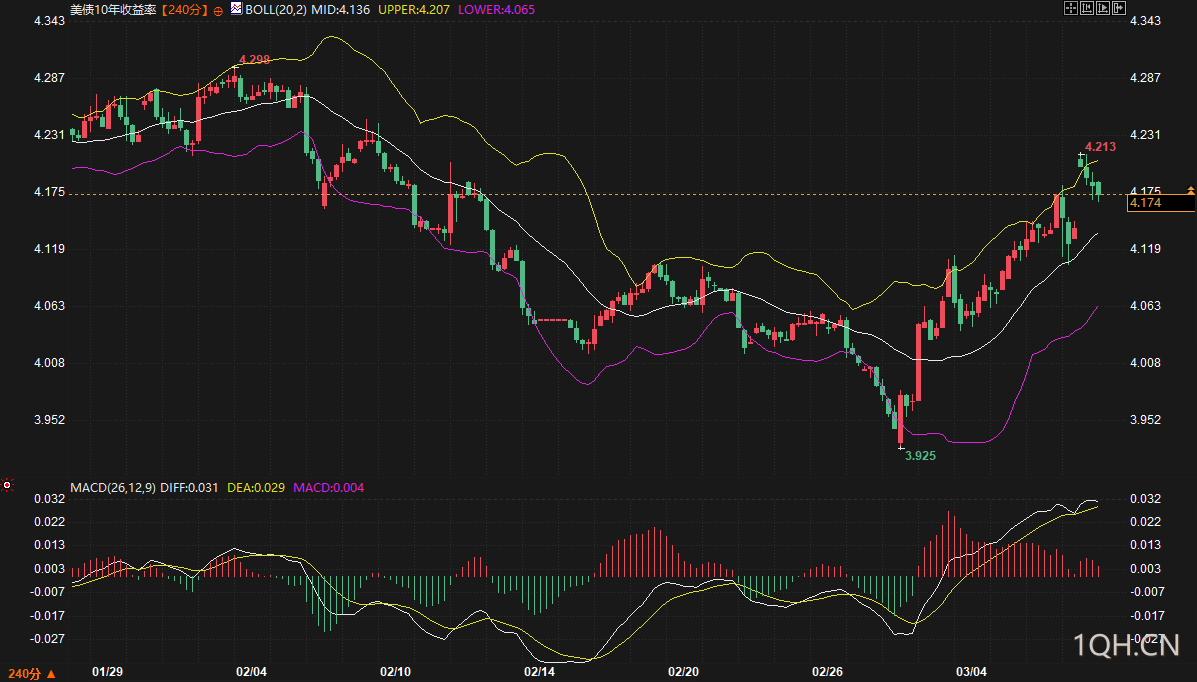Click the 美债10年收益率 chart title
The height and width of the screenshot is (682, 1197).
114,9
